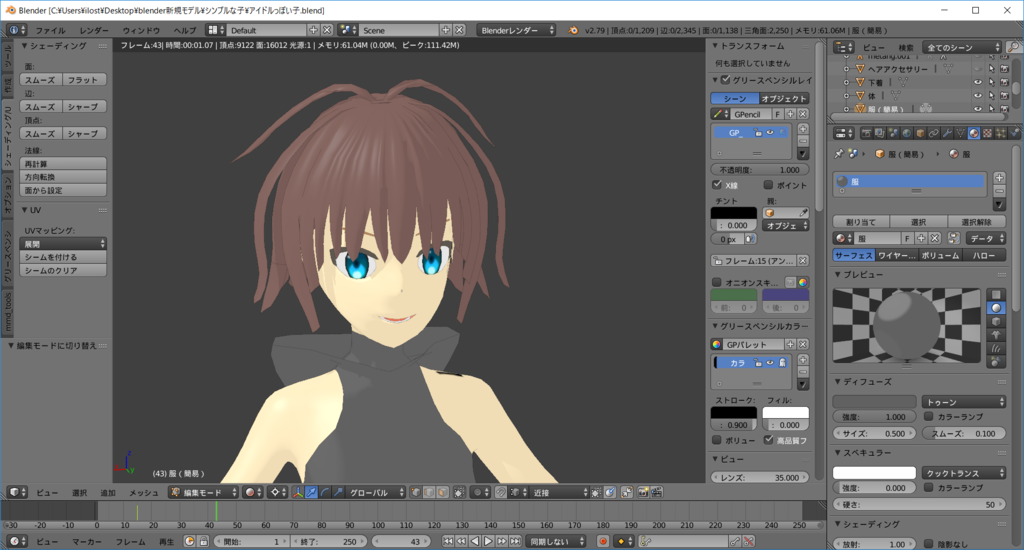1024x550 pixels.
Task: Uncheck the 高品質フ checkbox
Action: (768, 440)
